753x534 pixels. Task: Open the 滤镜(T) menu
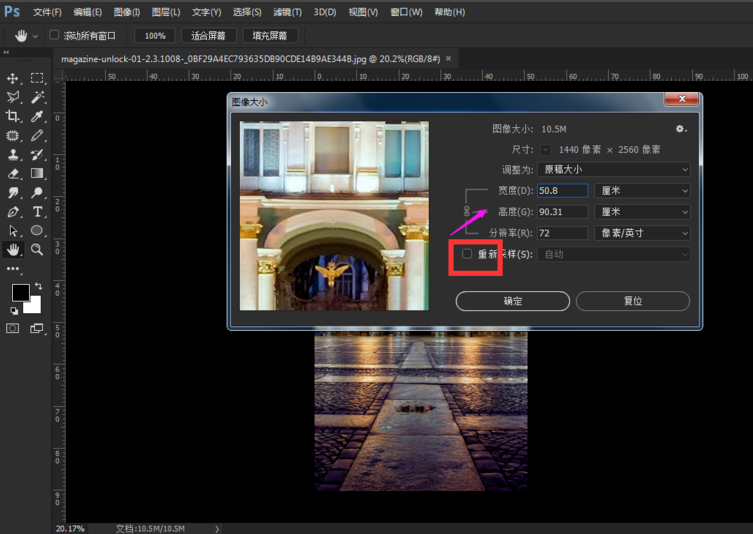tap(287, 12)
